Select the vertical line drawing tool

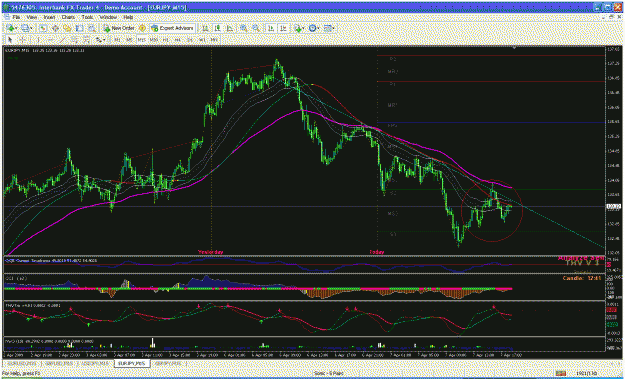pyautogui.click(x=38, y=40)
